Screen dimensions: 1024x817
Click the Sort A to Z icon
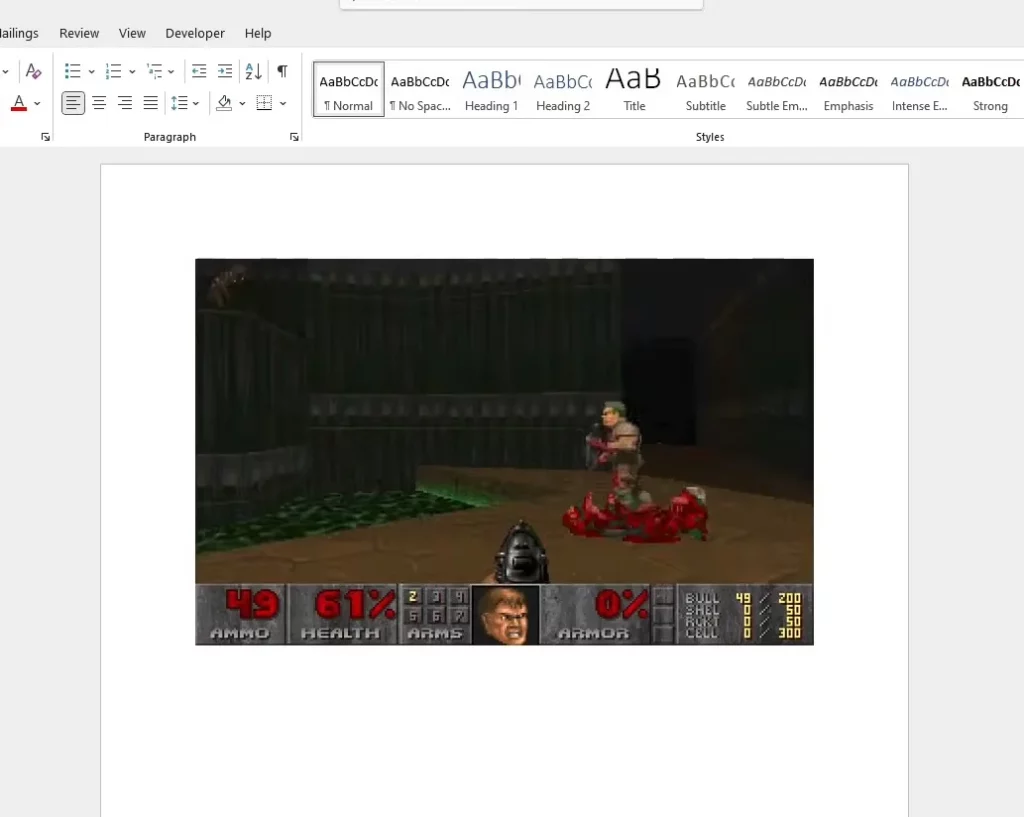[x=253, y=71]
